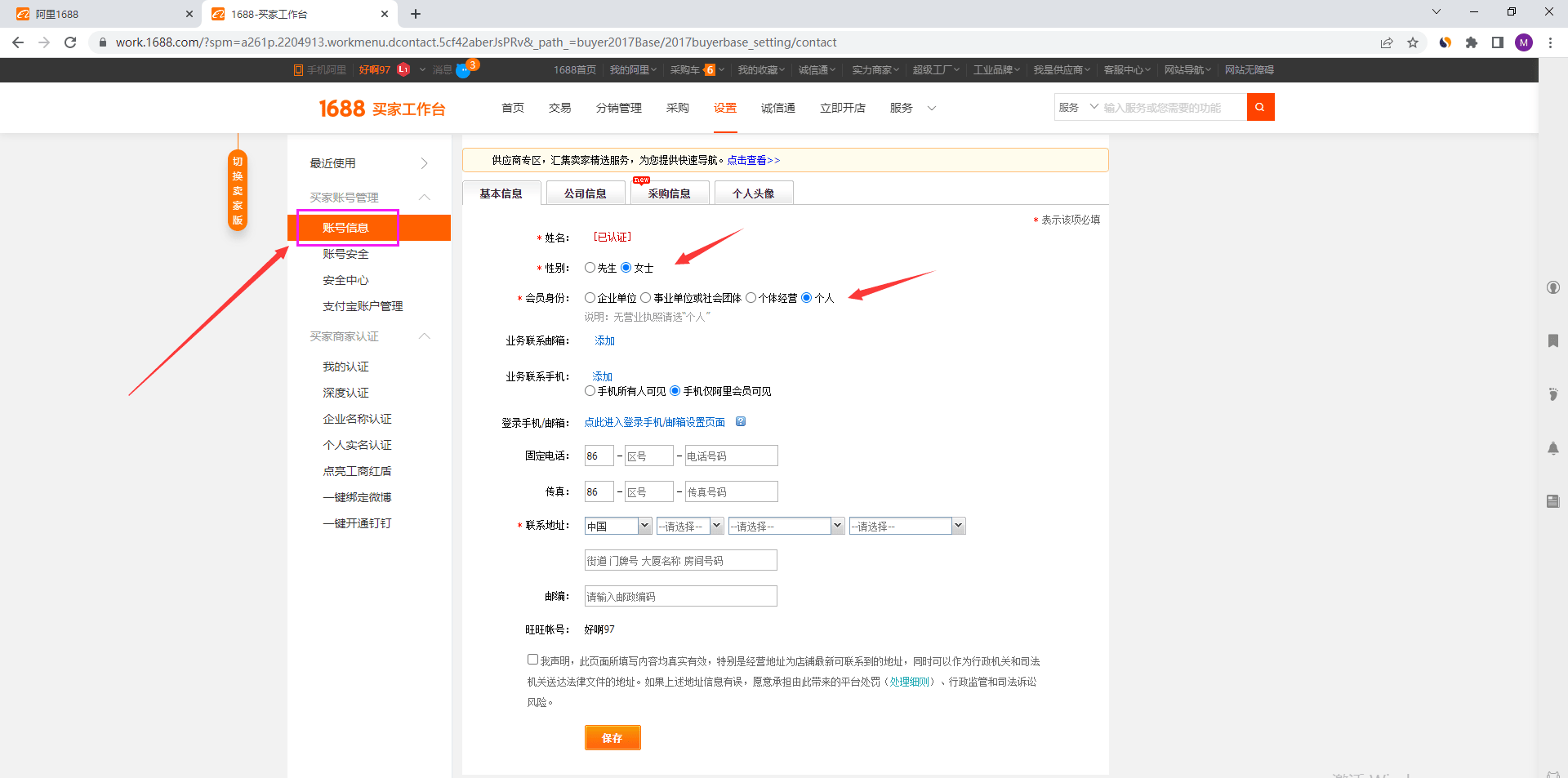Screen dimensions: 1568x778
Task: Switch to the 公司信息 tab
Action: pyautogui.click(x=585, y=193)
